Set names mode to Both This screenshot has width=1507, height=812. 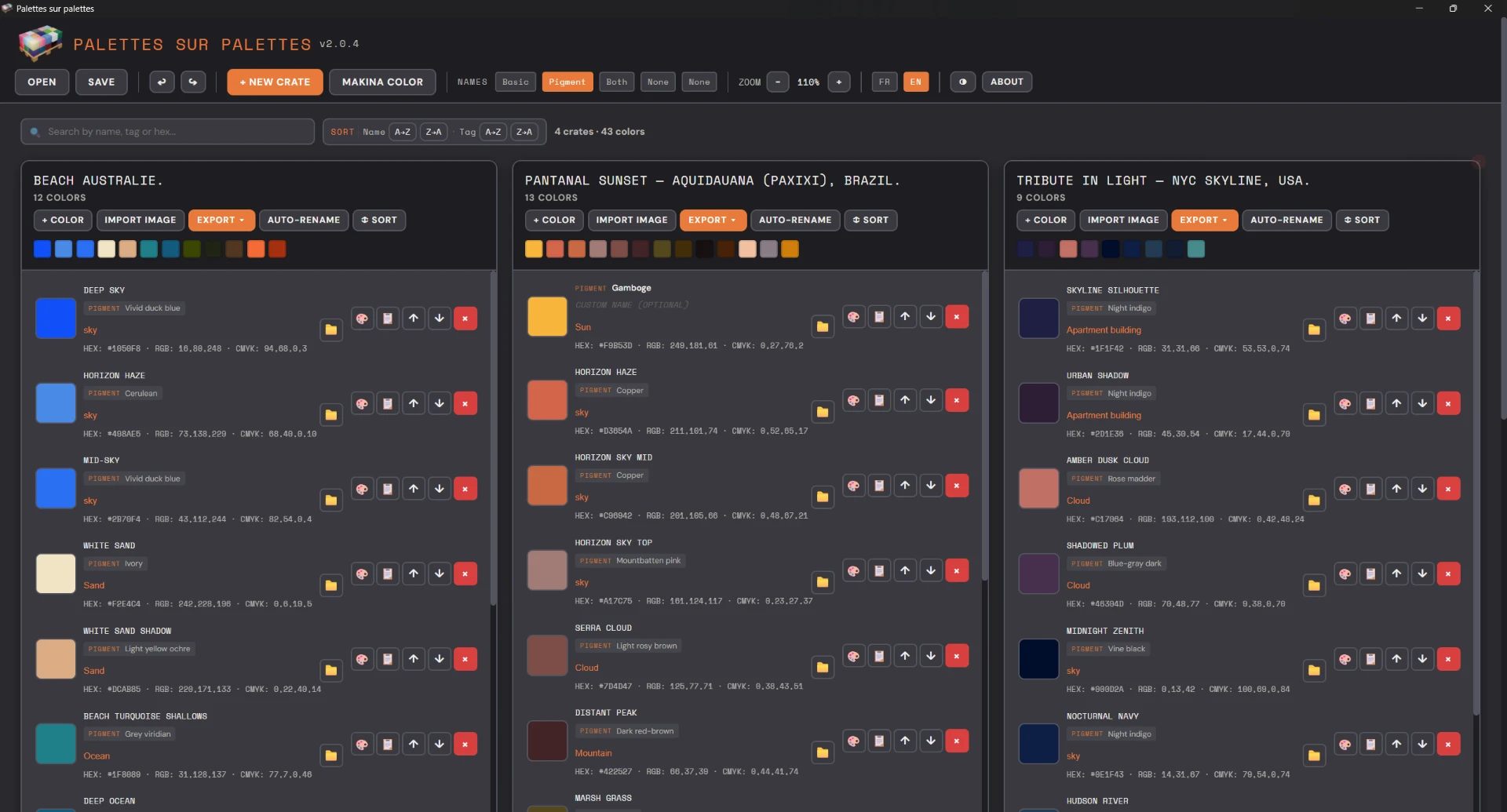tap(617, 82)
